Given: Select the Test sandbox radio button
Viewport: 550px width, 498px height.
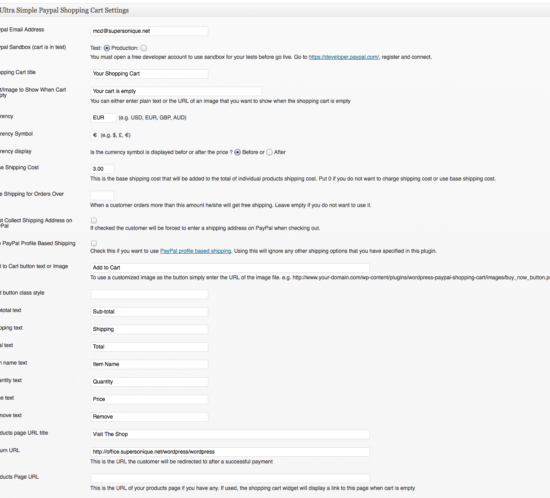Looking at the screenshot, I should (x=107, y=48).
